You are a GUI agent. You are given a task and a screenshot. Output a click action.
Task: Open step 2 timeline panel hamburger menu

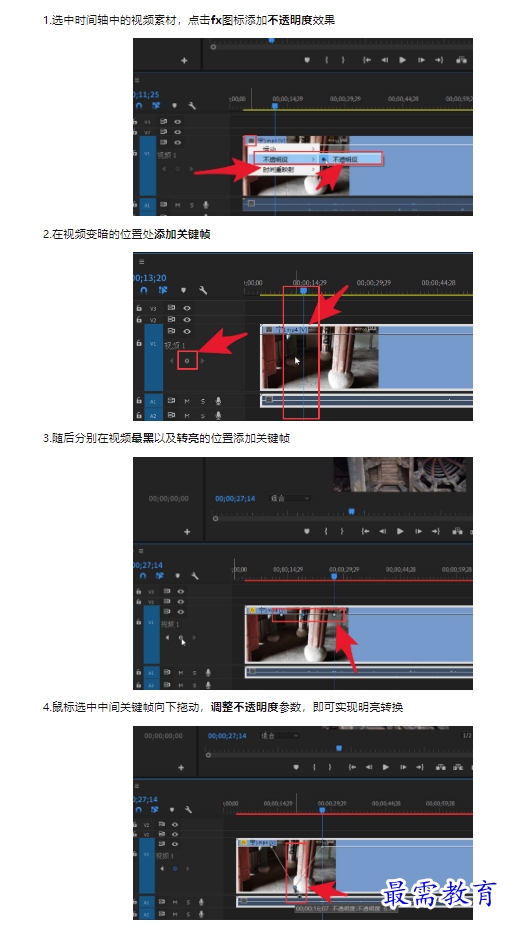(x=141, y=261)
